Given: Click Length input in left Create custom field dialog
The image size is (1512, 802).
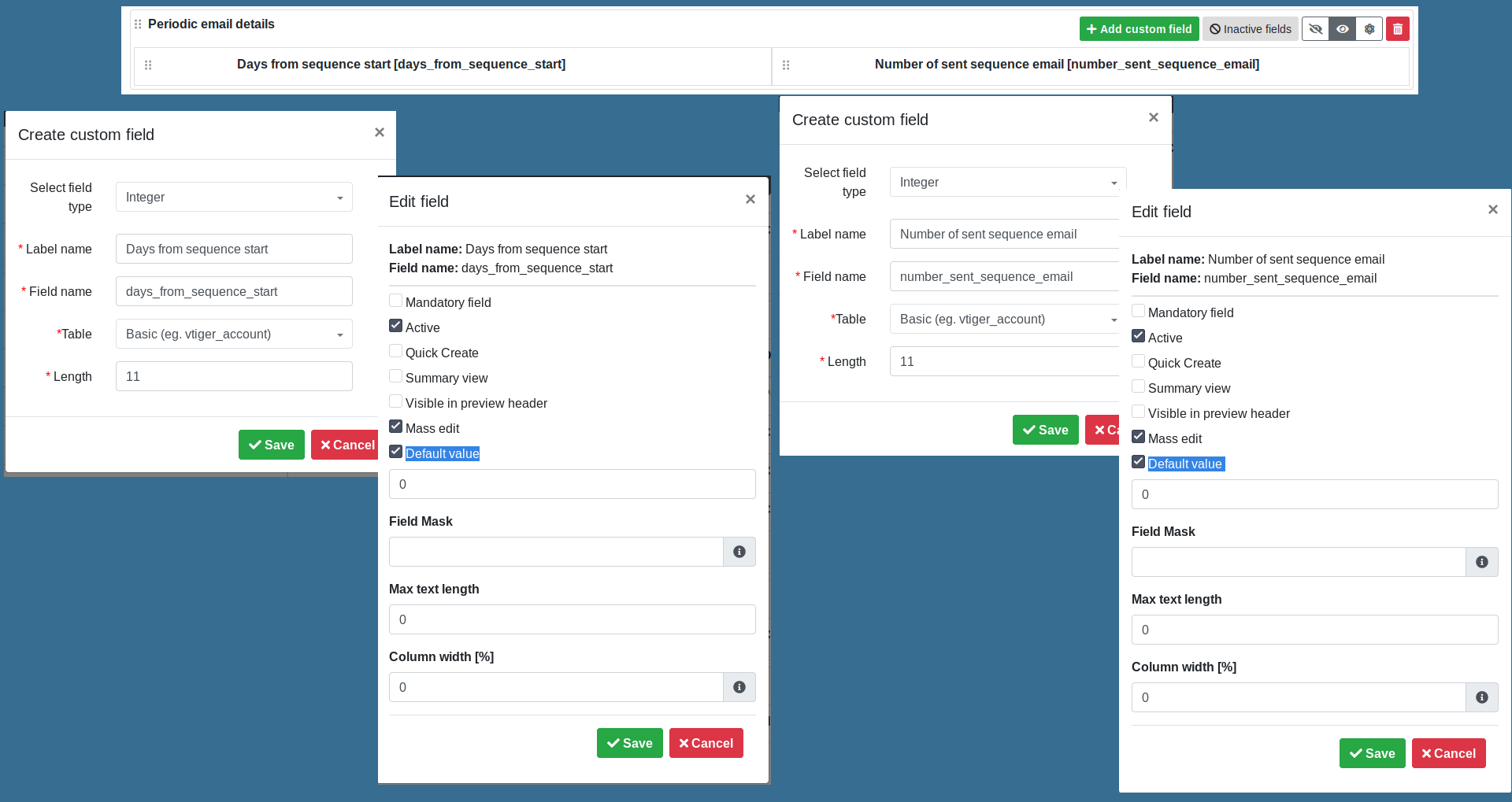Looking at the screenshot, I should tap(234, 376).
